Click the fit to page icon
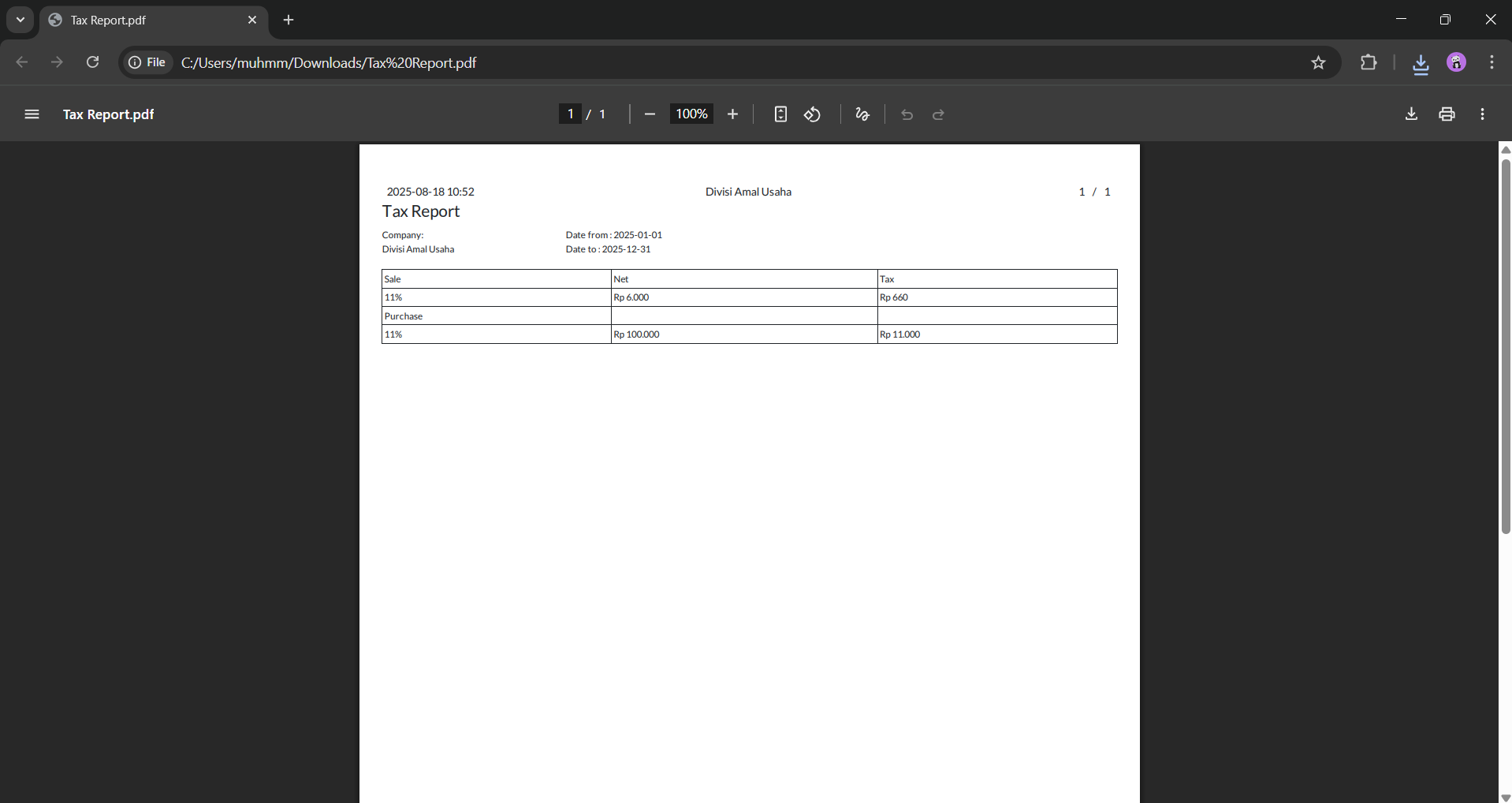1512x803 pixels. tap(780, 114)
